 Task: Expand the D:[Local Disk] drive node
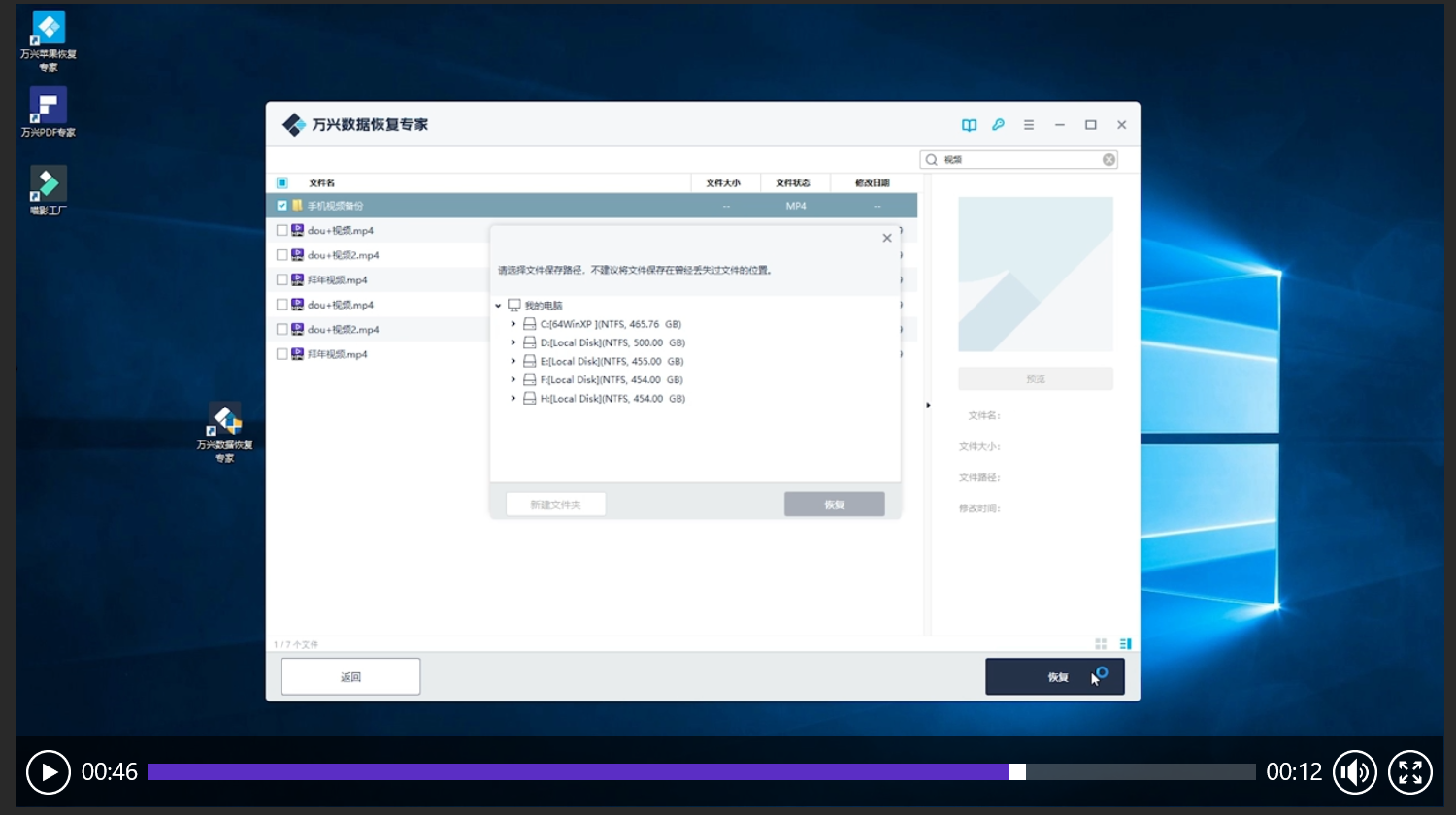(513, 342)
